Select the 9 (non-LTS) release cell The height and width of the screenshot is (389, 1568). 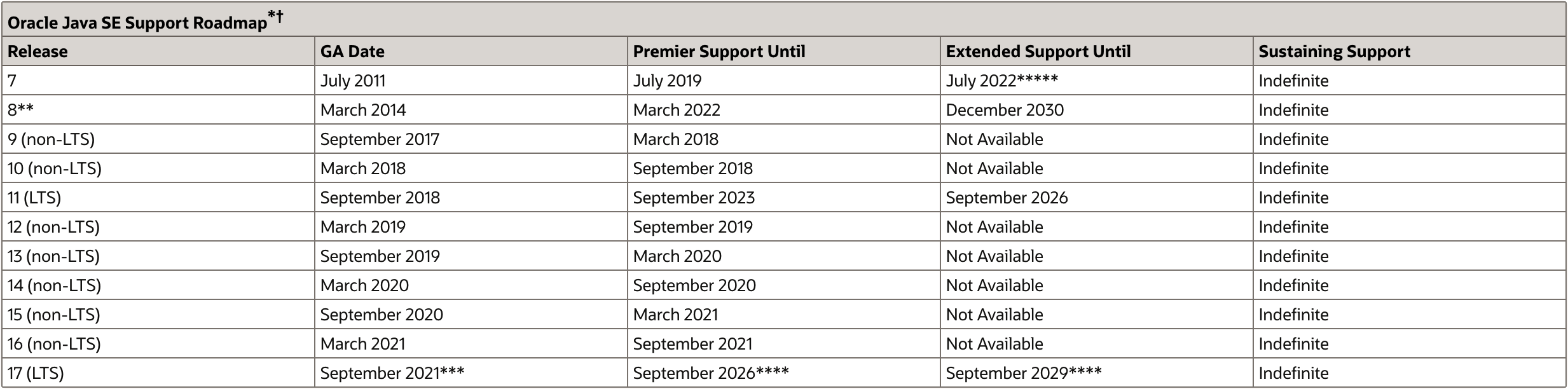click(158, 139)
